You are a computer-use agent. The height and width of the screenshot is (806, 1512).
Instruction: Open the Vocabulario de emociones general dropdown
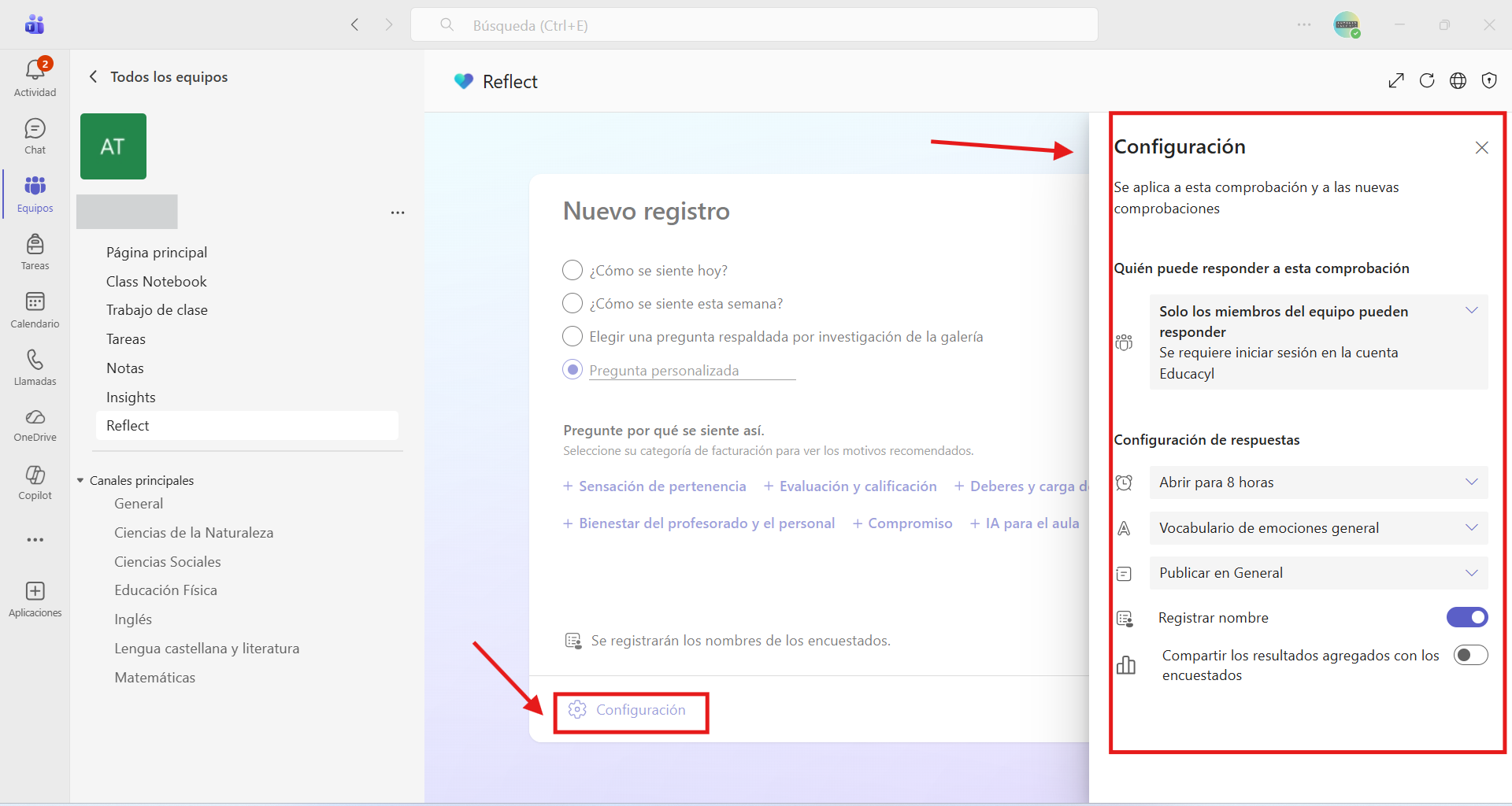coord(1318,528)
